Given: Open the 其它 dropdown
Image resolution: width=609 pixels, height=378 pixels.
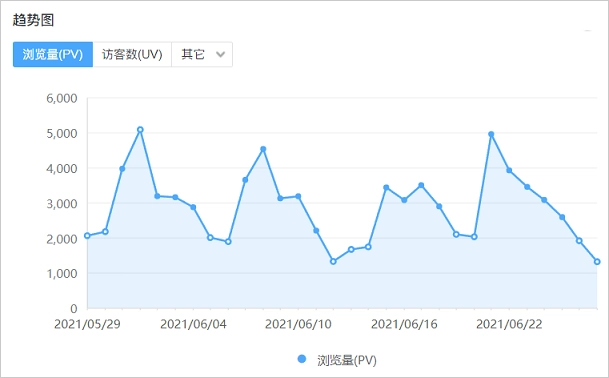Looking at the screenshot, I should pos(202,54).
